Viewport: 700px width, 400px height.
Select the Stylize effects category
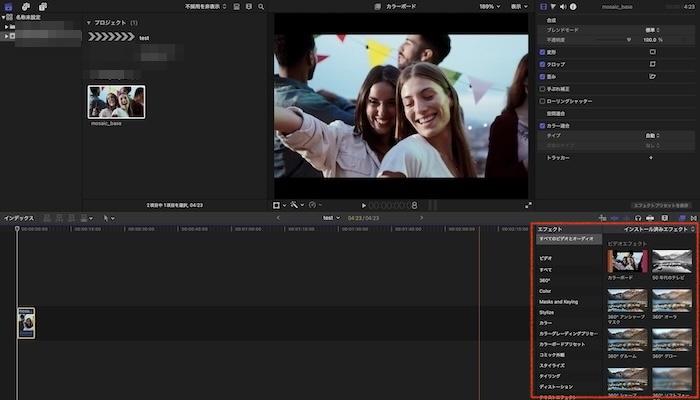coord(547,312)
